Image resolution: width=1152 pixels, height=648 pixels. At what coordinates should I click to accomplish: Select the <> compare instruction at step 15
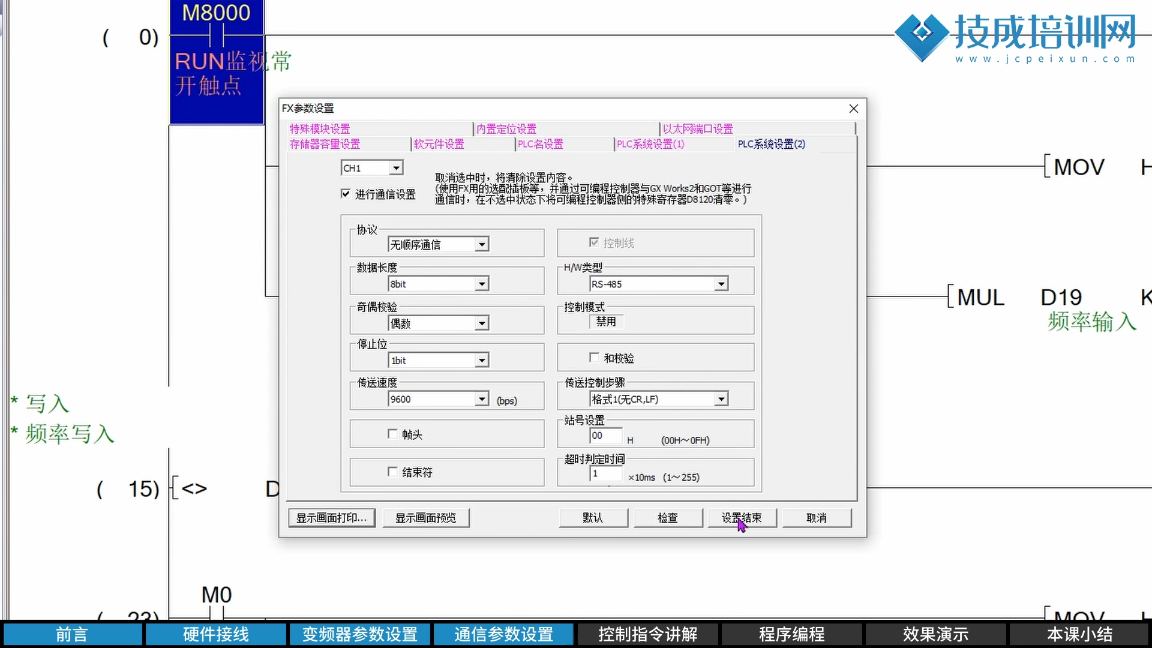(x=195, y=489)
